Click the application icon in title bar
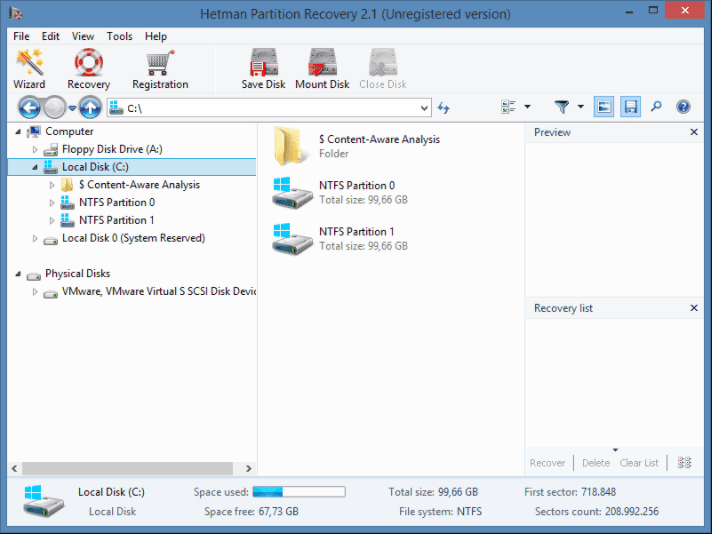 click(x=16, y=14)
